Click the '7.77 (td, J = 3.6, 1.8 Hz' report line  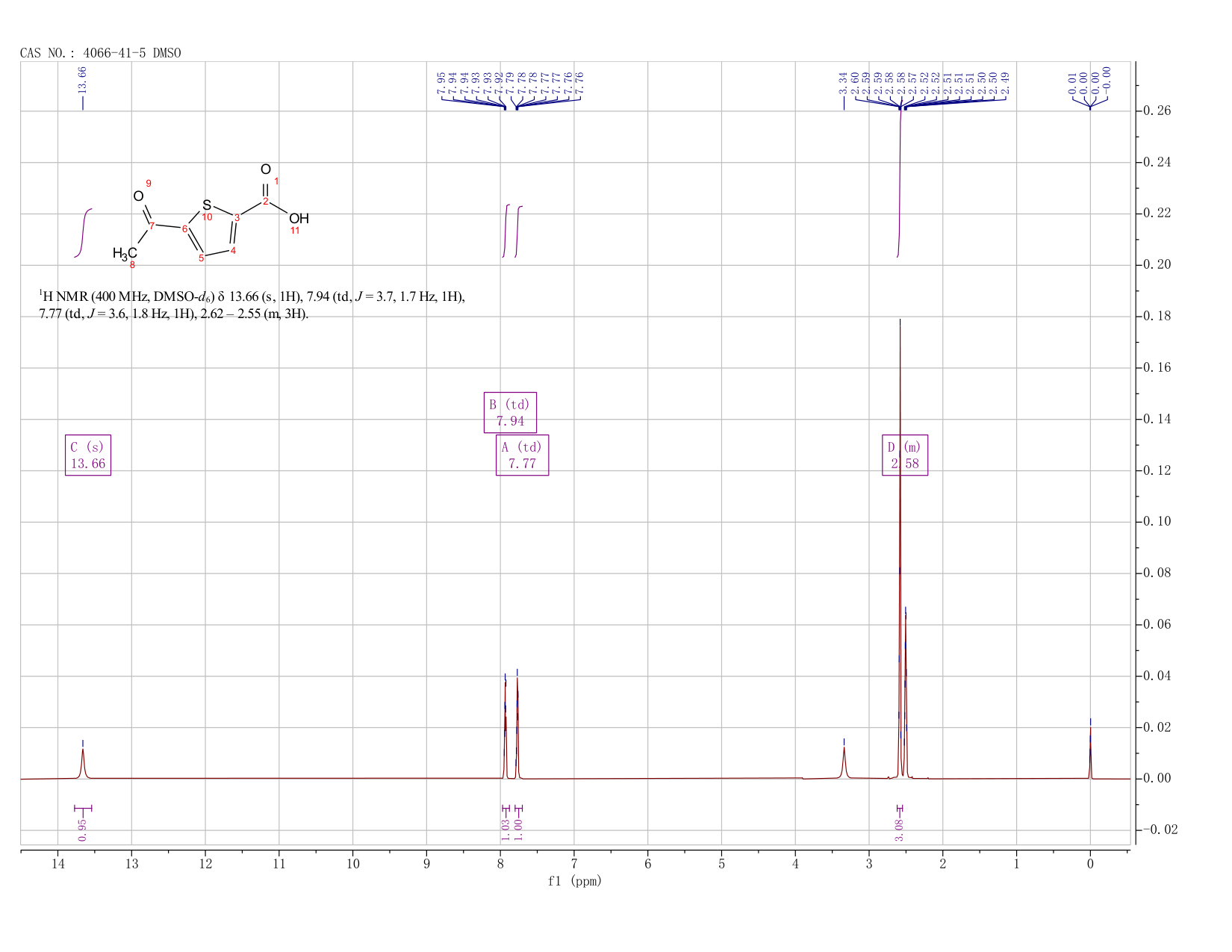[174, 314]
